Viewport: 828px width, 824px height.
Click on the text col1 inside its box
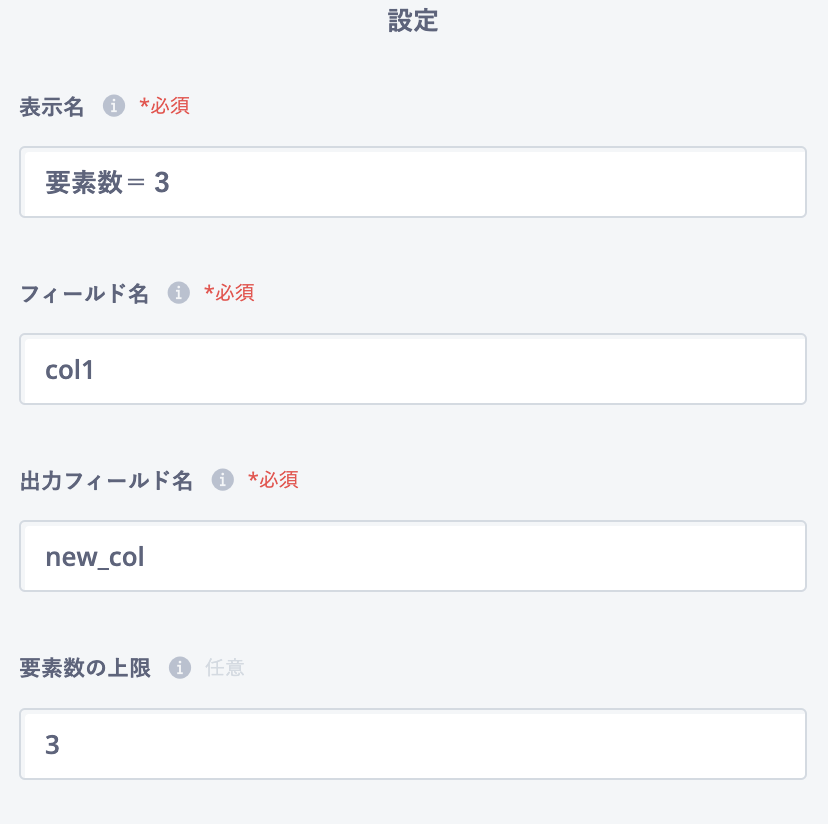click(x=69, y=370)
